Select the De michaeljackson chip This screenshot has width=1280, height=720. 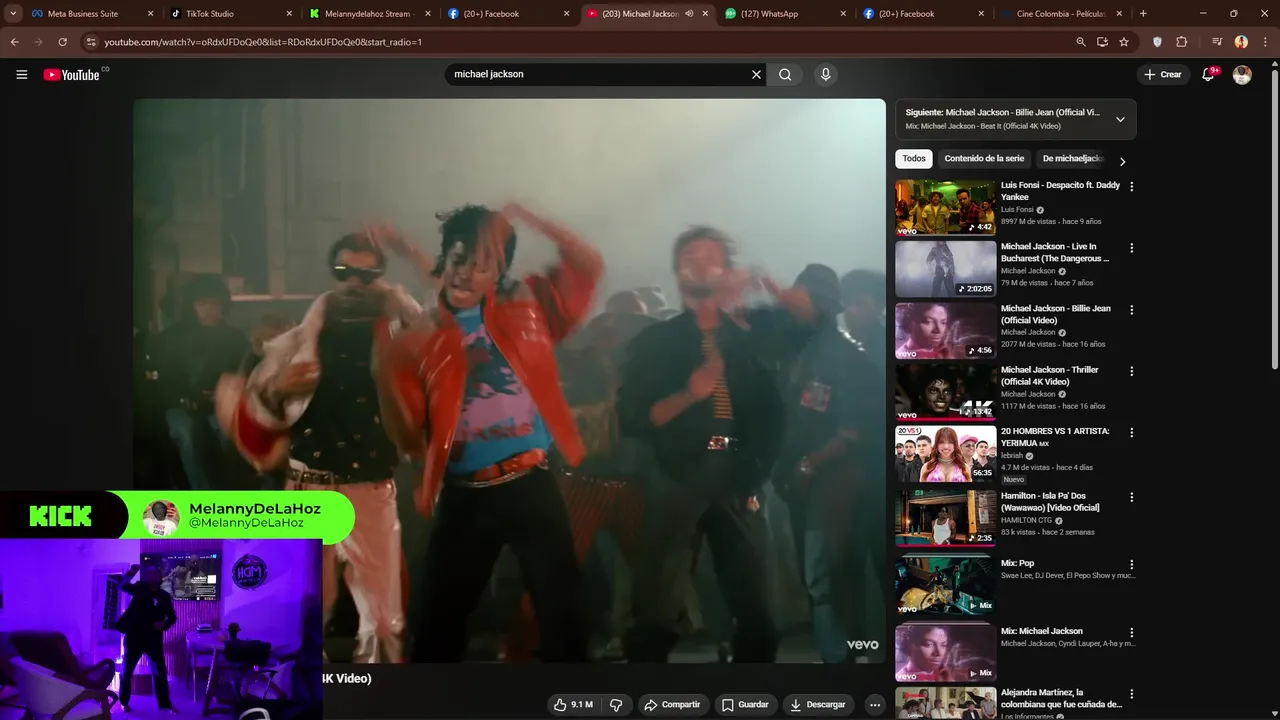(x=1072, y=158)
